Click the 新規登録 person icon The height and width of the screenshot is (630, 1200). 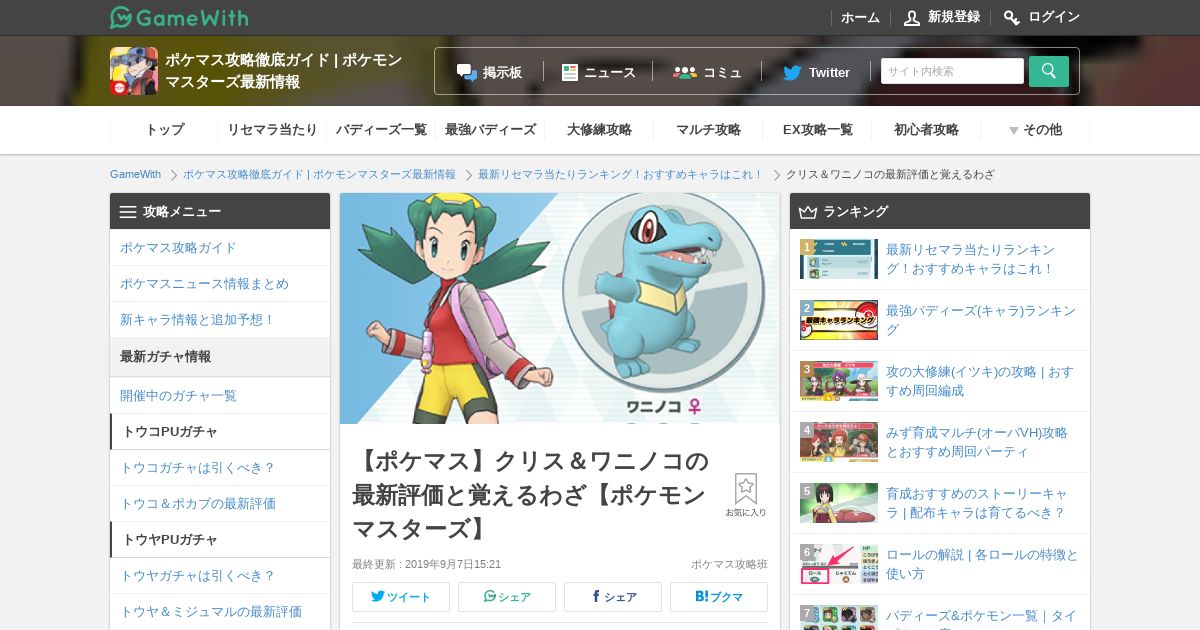[x=911, y=17]
